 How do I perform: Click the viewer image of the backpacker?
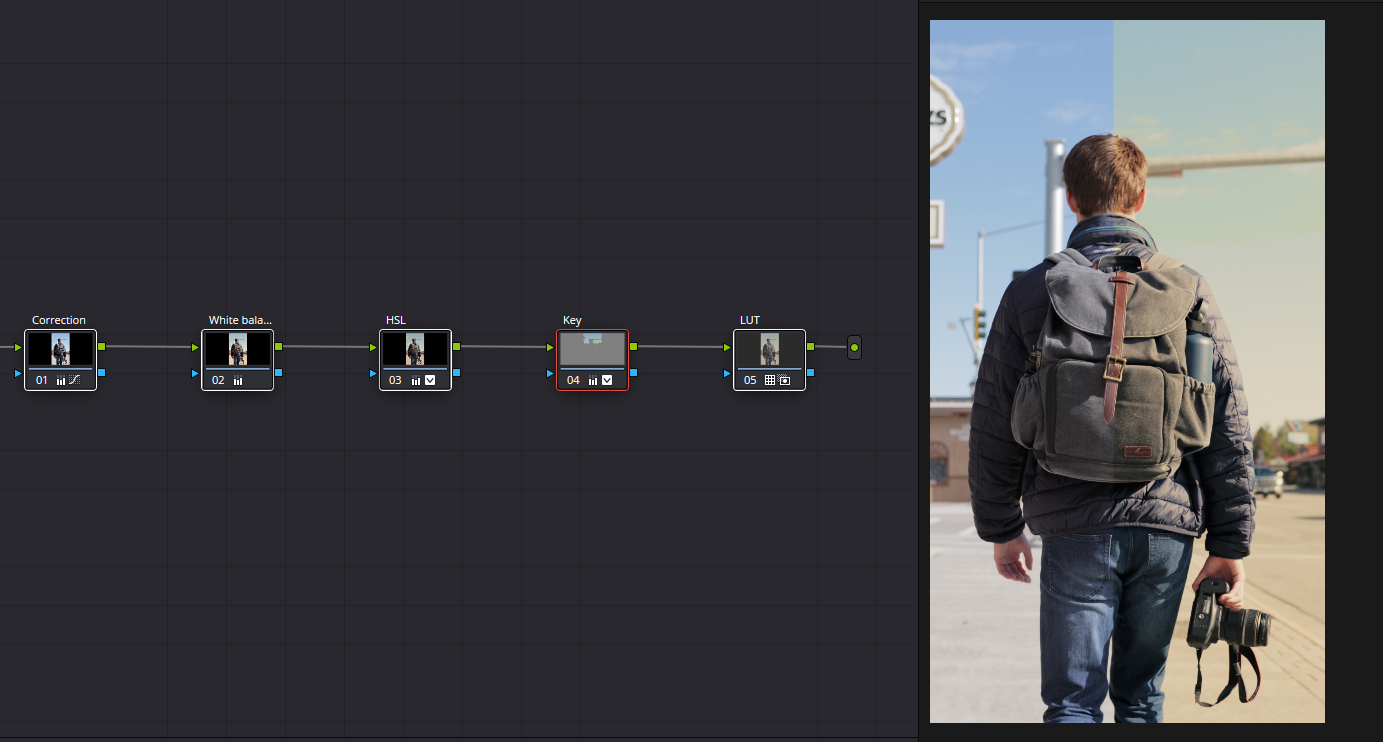pyautogui.click(x=1127, y=371)
